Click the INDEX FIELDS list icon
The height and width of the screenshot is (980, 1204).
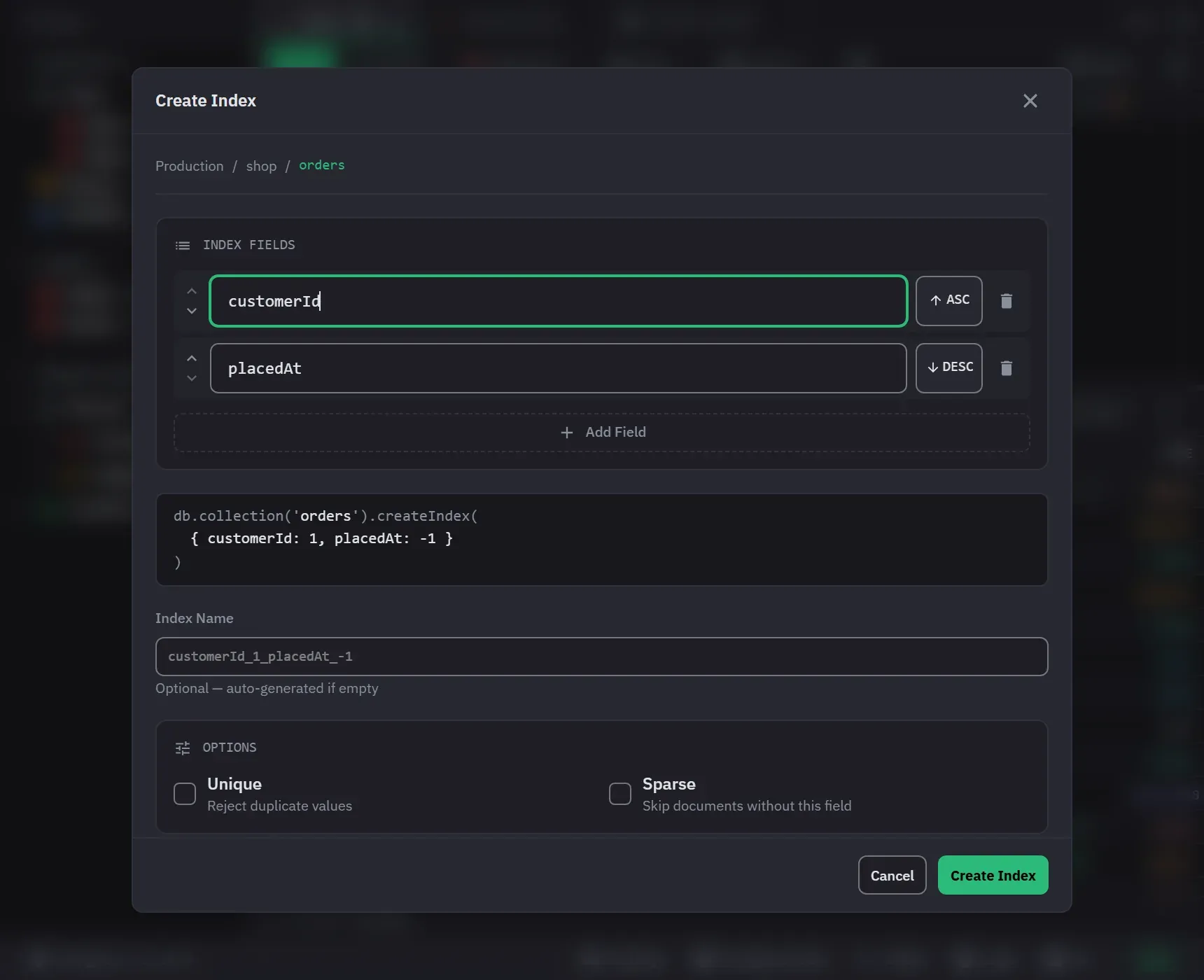pyautogui.click(x=183, y=246)
